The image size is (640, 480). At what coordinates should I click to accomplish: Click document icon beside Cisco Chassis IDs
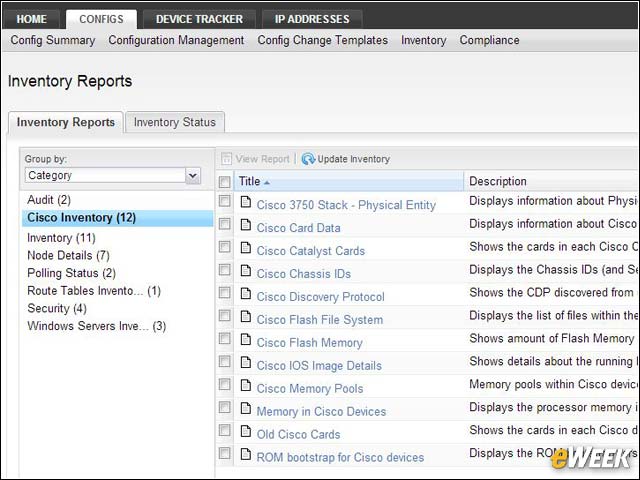tap(245, 270)
